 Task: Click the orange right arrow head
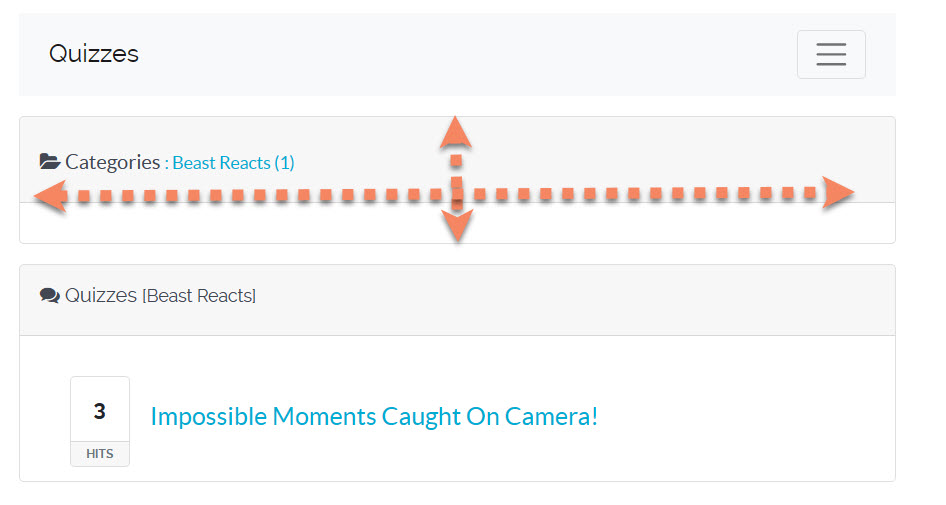[838, 193]
